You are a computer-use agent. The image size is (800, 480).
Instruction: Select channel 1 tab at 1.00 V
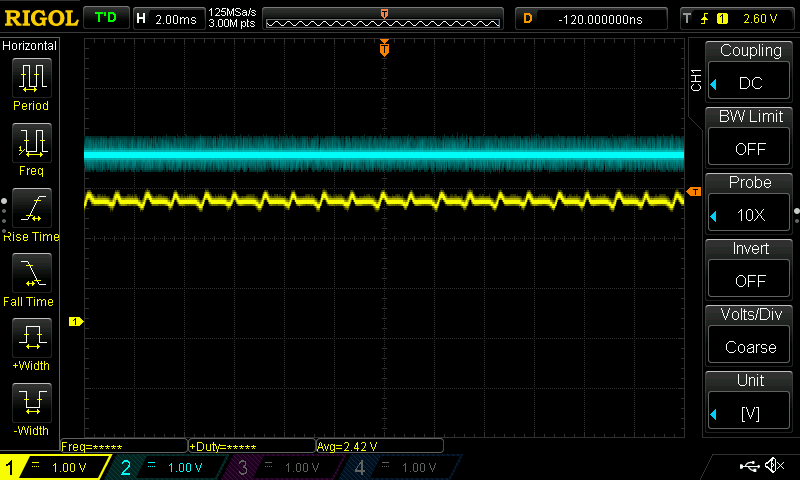click(55, 467)
